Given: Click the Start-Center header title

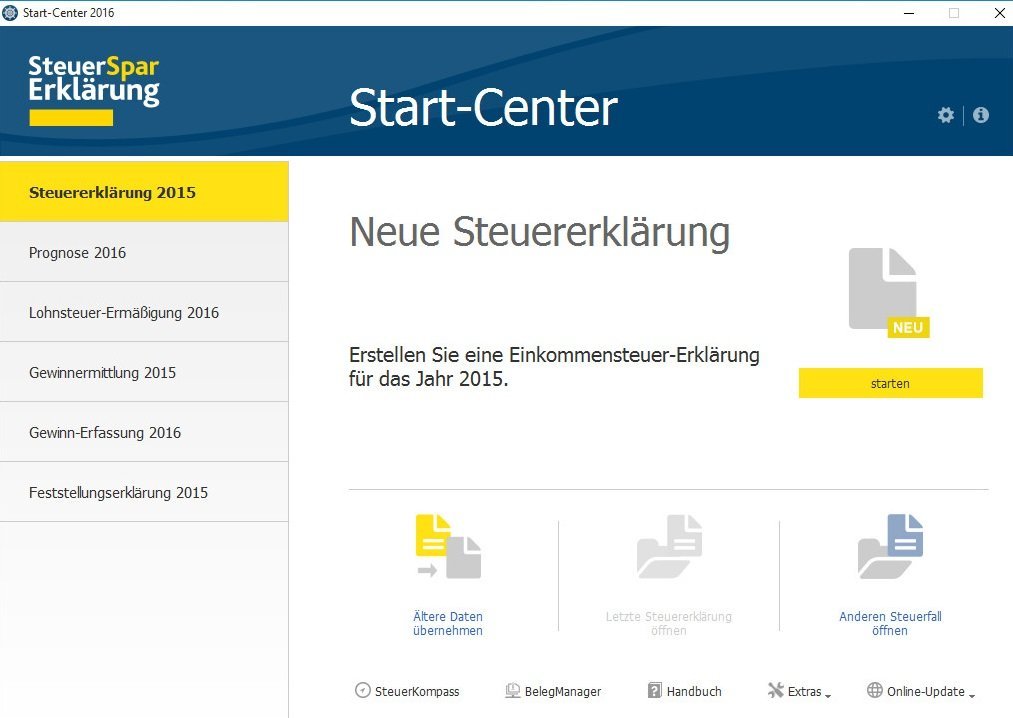Looking at the screenshot, I should [x=483, y=107].
